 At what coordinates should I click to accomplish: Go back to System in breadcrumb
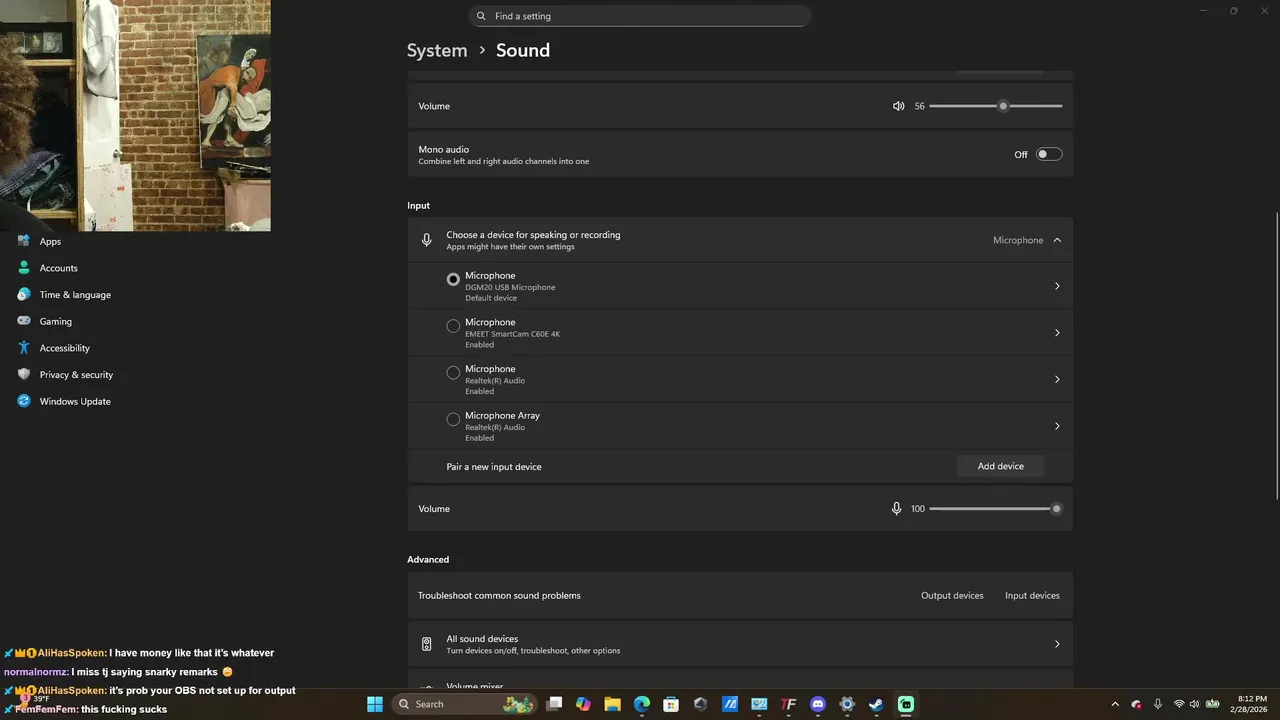coord(437,50)
